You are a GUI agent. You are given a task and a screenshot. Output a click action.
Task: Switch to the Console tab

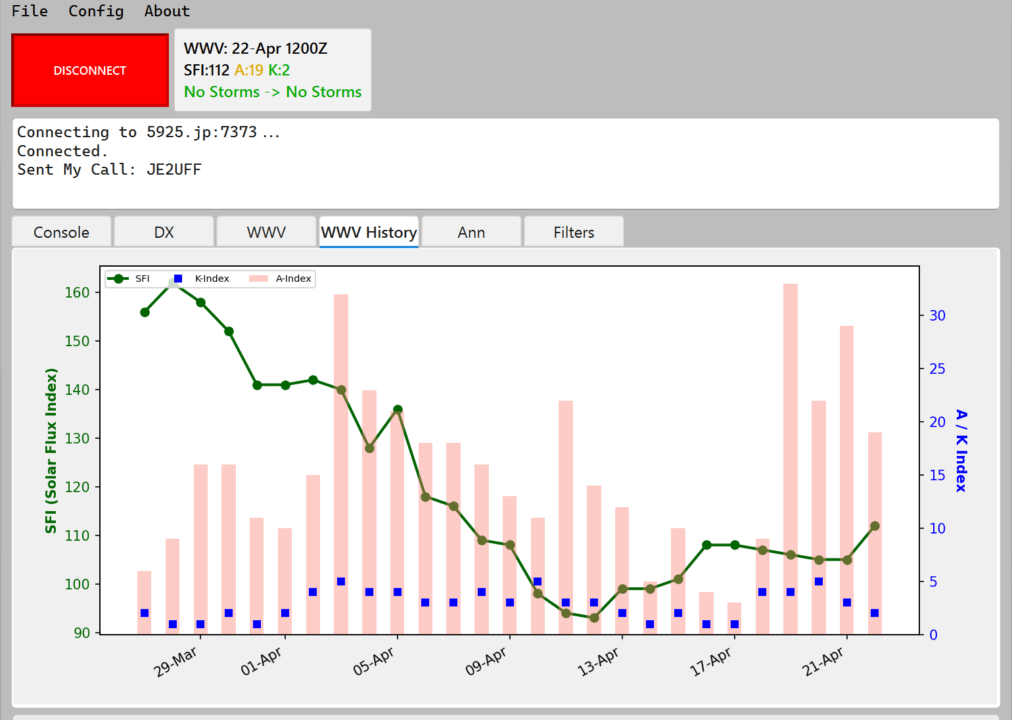(61, 232)
